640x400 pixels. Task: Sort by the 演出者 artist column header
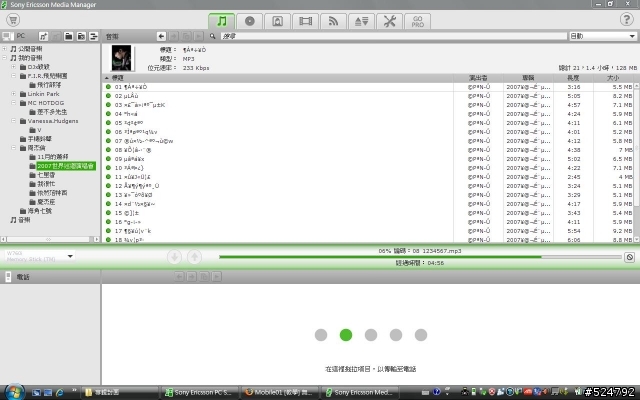pyautogui.click(x=478, y=78)
